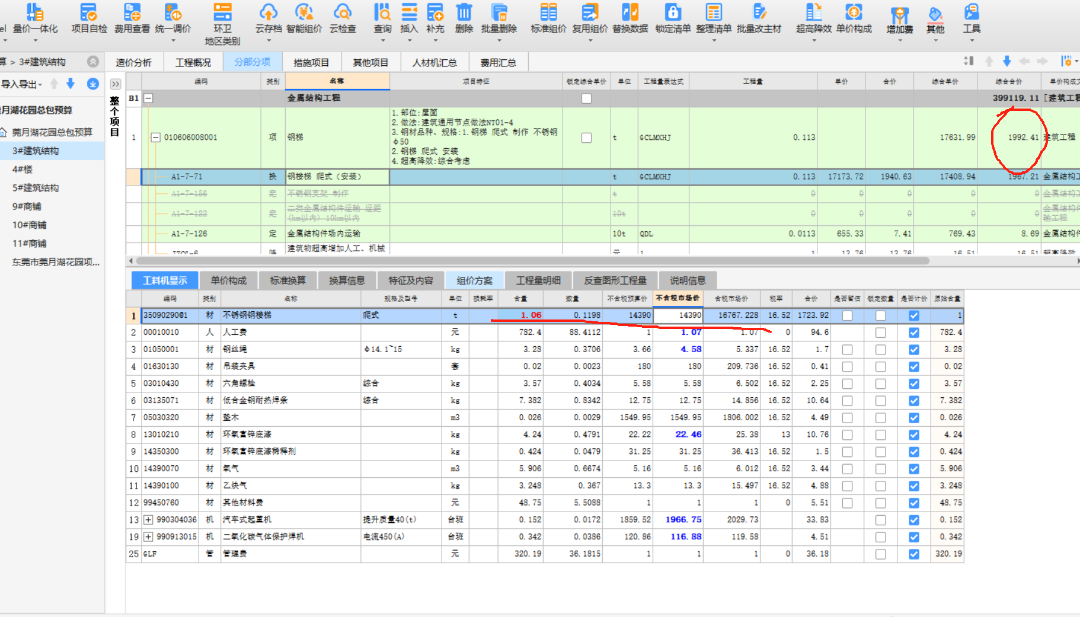Click the 其他 paint-bucket icon
This screenshot has width=1080, height=617.
coord(935,14)
